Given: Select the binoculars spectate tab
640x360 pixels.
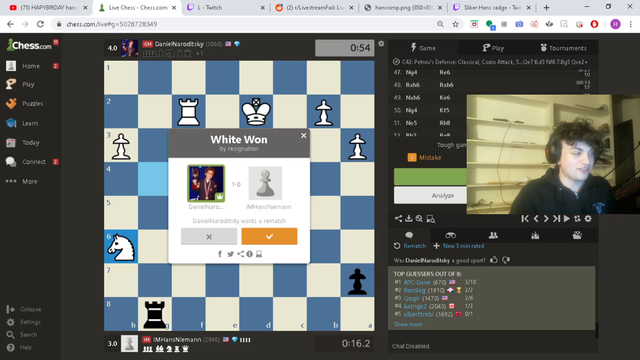Looking at the screenshot, I should click(451, 235).
